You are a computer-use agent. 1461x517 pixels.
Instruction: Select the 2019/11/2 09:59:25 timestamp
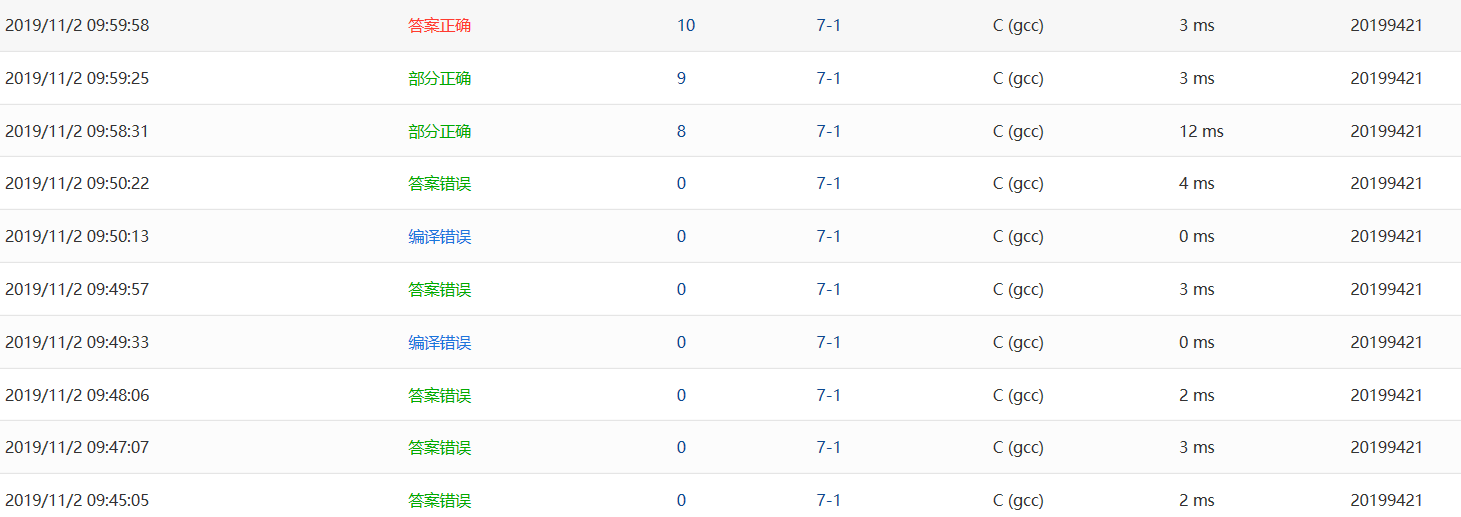click(77, 78)
